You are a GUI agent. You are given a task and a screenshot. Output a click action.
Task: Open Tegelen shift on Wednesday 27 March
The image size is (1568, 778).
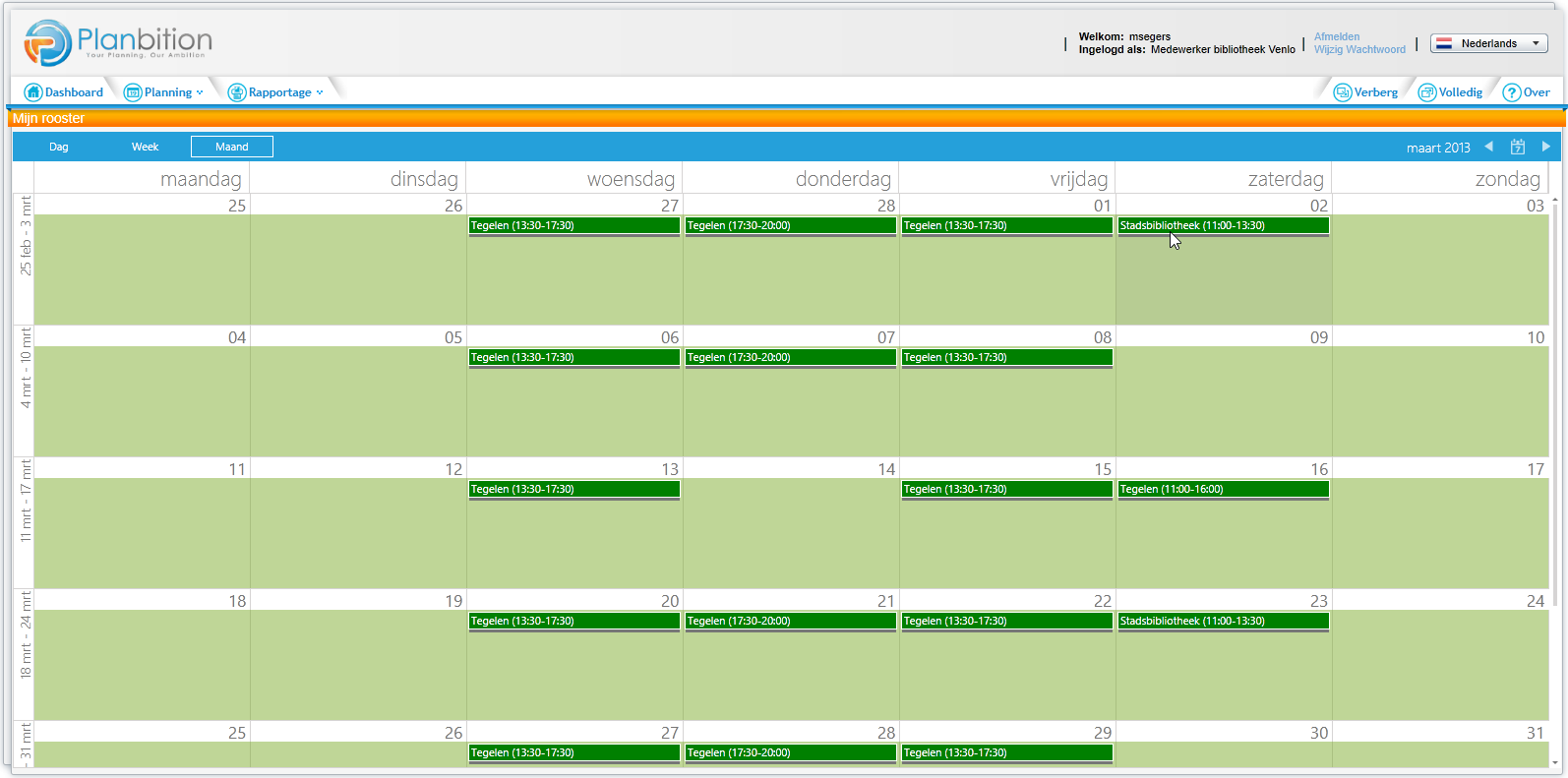point(574,753)
